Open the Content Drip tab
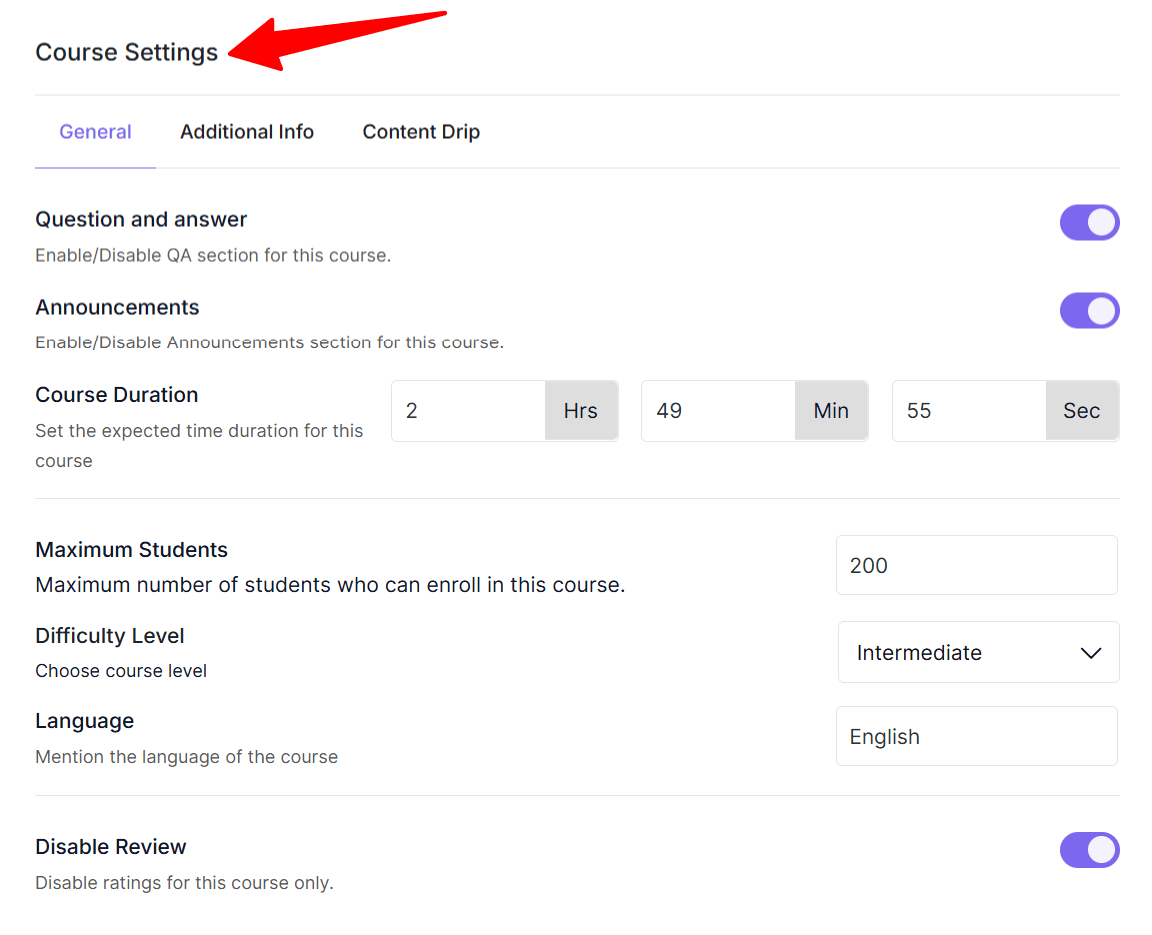Viewport: 1152px width, 935px height. click(420, 131)
